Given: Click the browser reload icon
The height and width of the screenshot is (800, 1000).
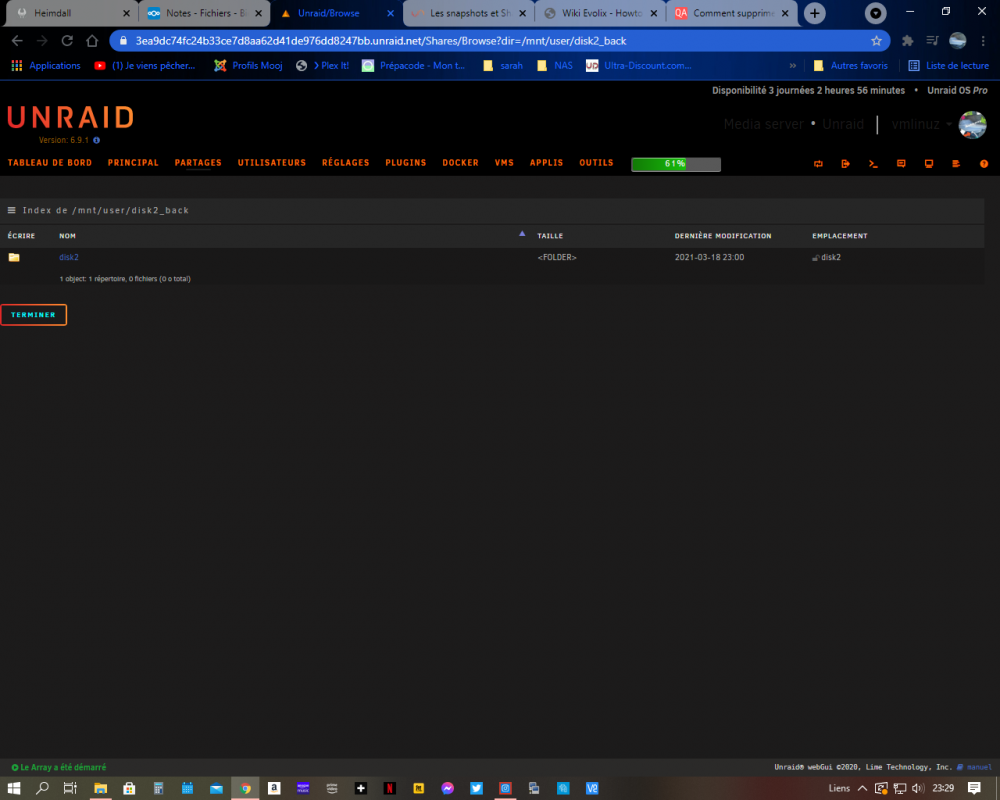Looking at the screenshot, I should tap(67, 41).
